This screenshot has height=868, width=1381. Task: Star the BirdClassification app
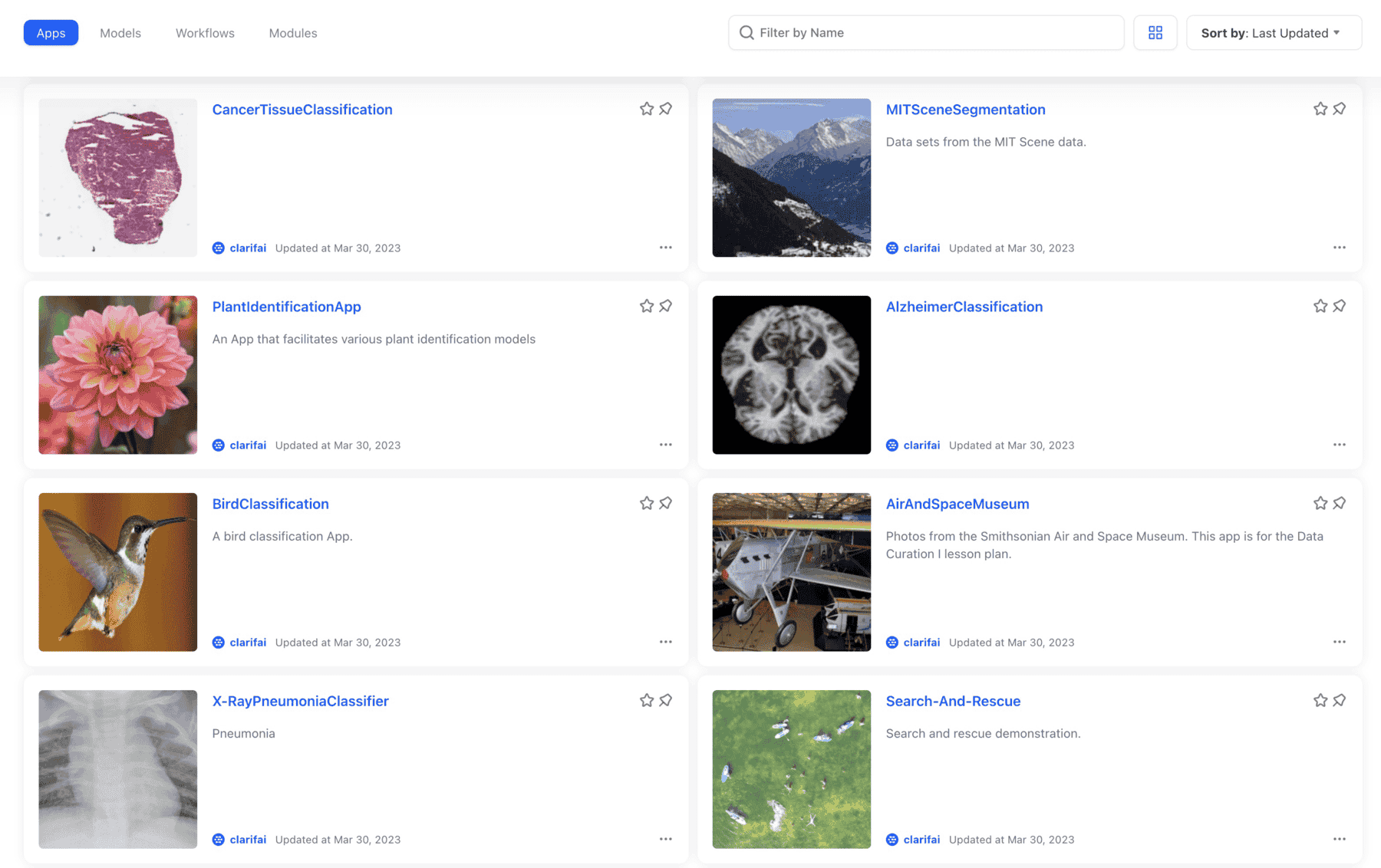coord(647,503)
